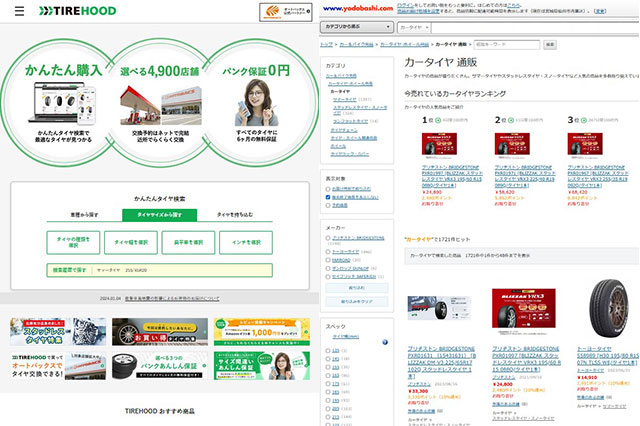This screenshot has height=426, width=640.
Task: Select the 155 tire width option
Action: [328, 367]
